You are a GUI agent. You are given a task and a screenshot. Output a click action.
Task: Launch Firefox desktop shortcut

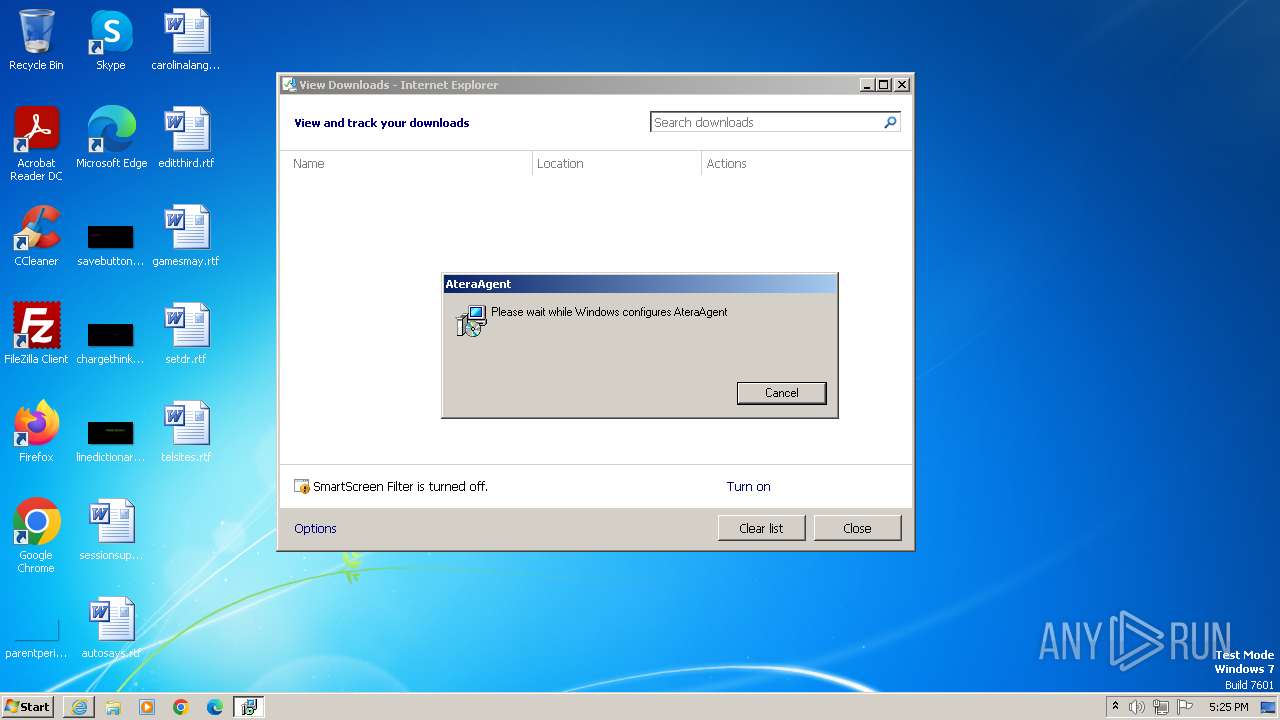coord(36,432)
